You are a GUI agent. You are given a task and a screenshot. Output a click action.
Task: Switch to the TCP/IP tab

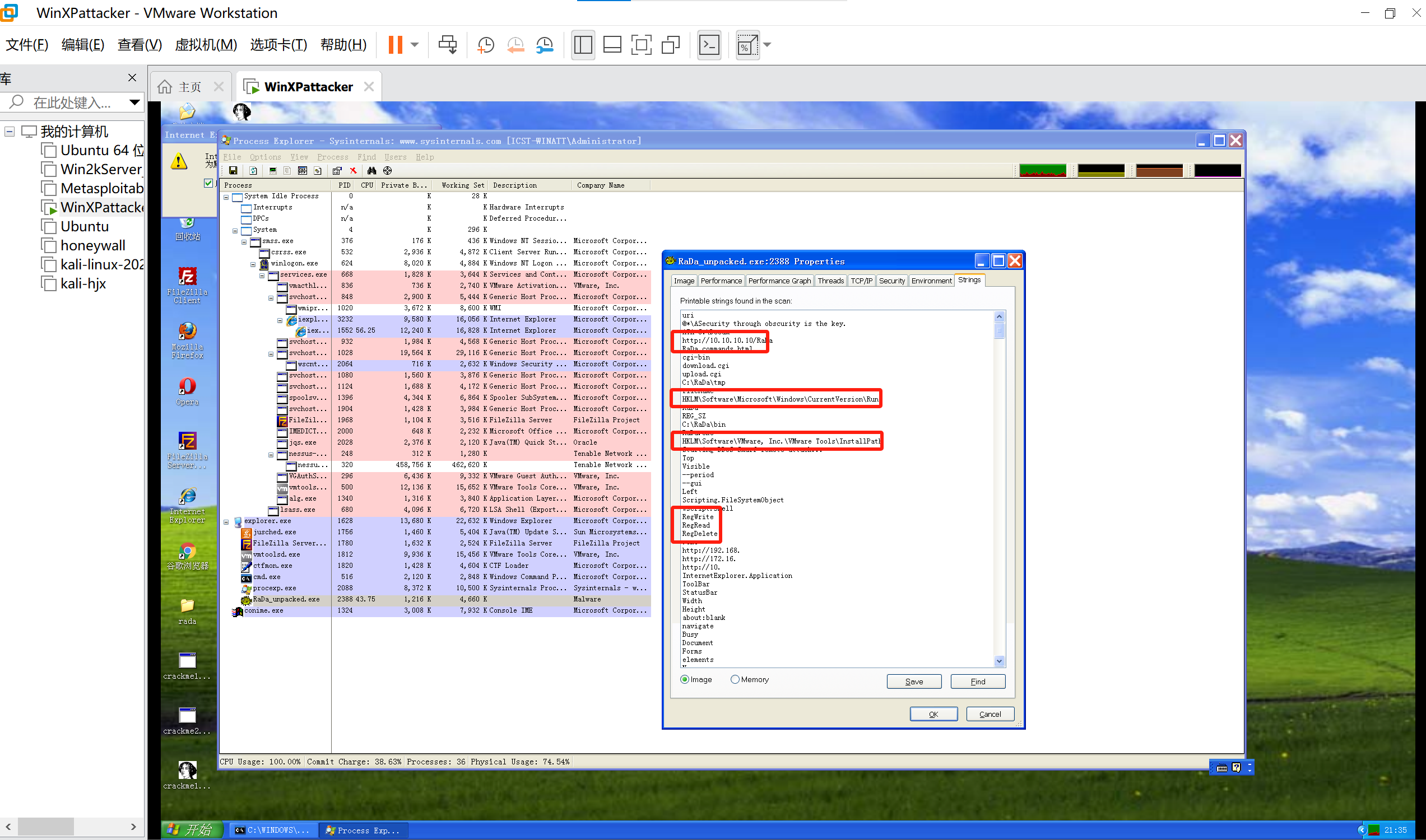(x=861, y=281)
